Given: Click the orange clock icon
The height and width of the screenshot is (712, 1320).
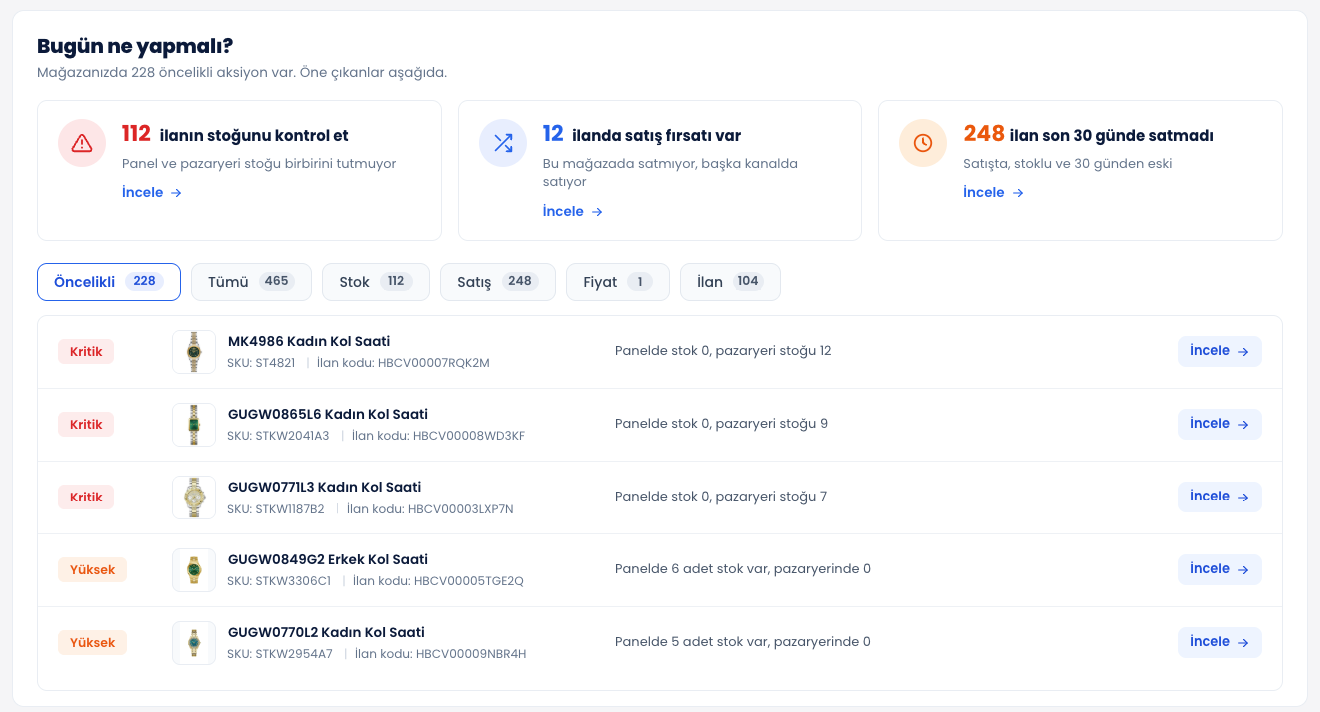Looking at the screenshot, I should tap(923, 143).
